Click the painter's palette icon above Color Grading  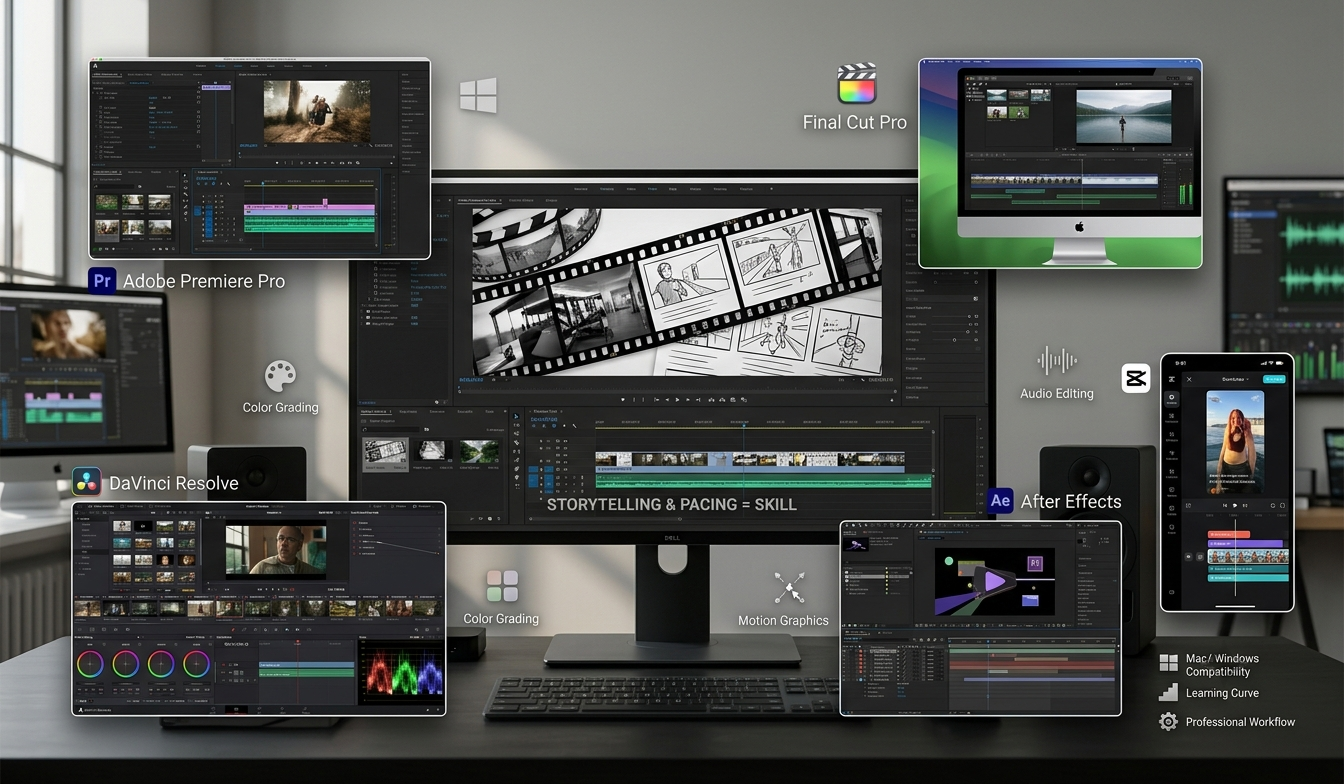pyautogui.click(x=280, y=377)
